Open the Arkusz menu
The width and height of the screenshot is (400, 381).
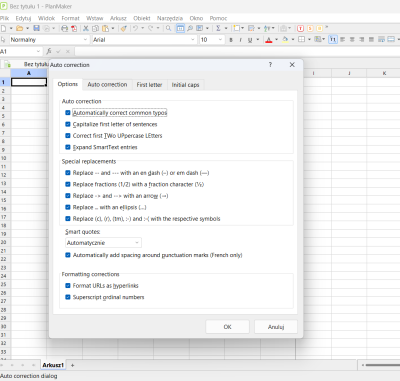click(x=118, y=18)
